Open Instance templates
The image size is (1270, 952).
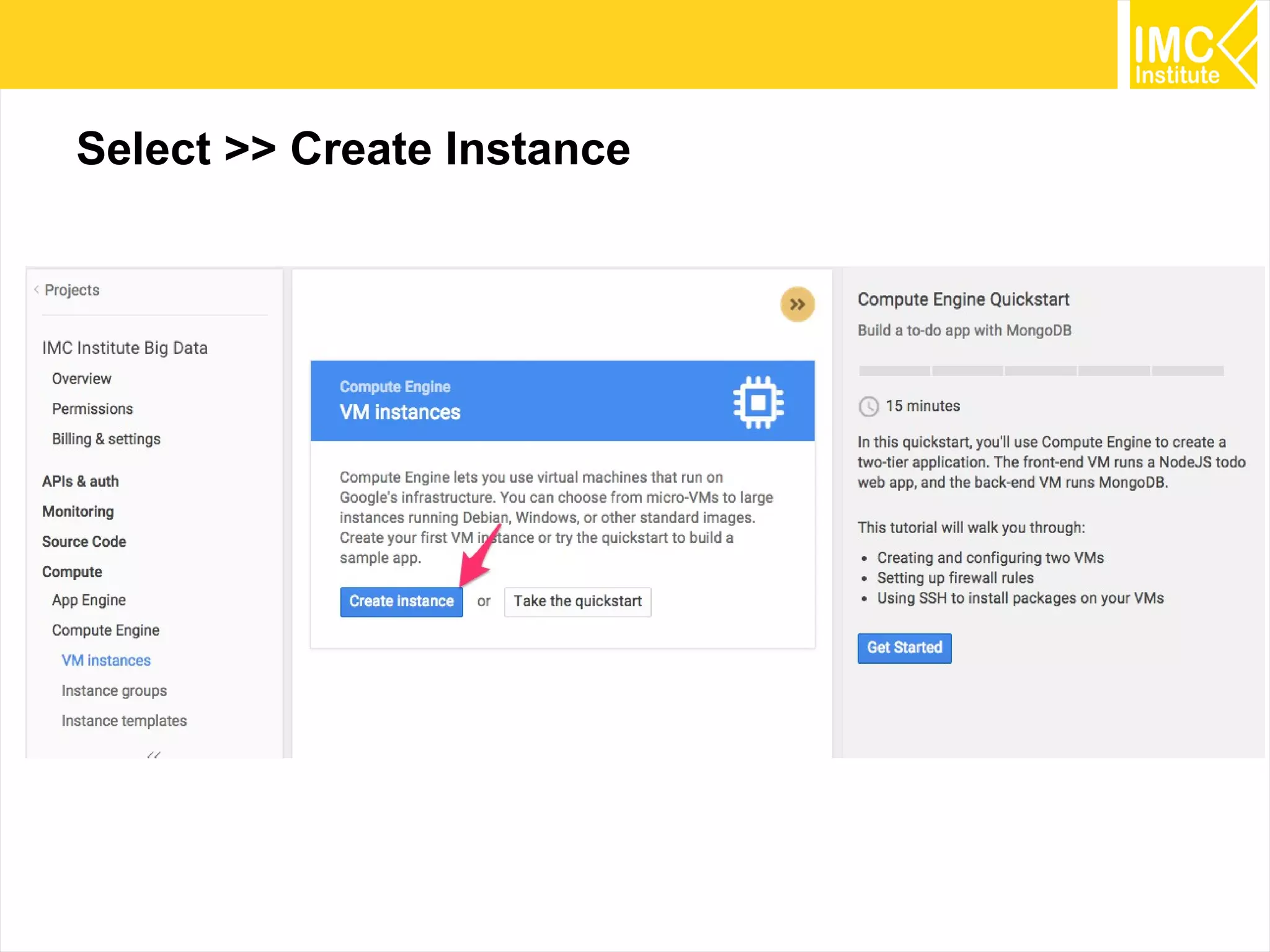pos(124,721)
